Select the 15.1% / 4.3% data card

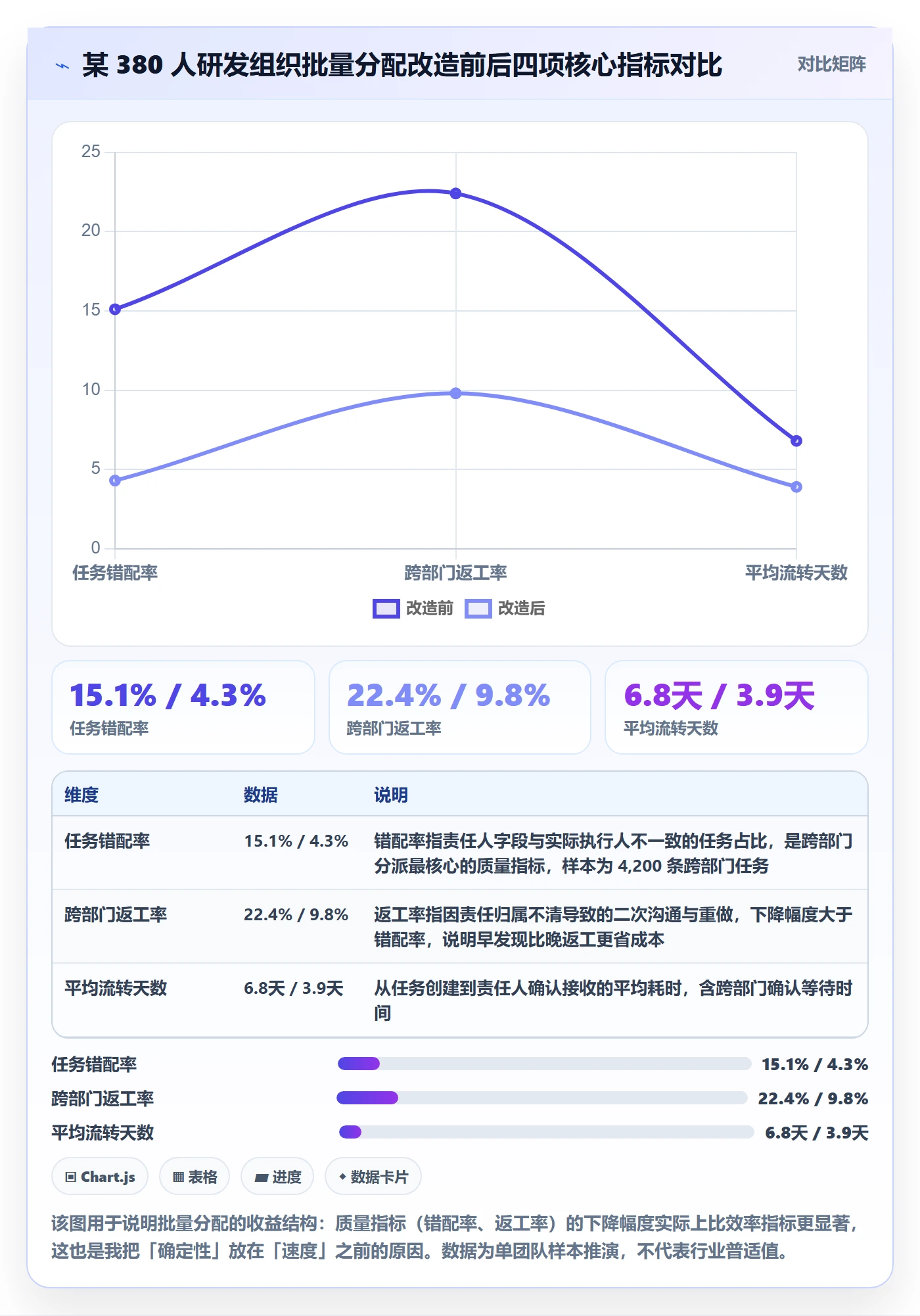coord(183,707)
